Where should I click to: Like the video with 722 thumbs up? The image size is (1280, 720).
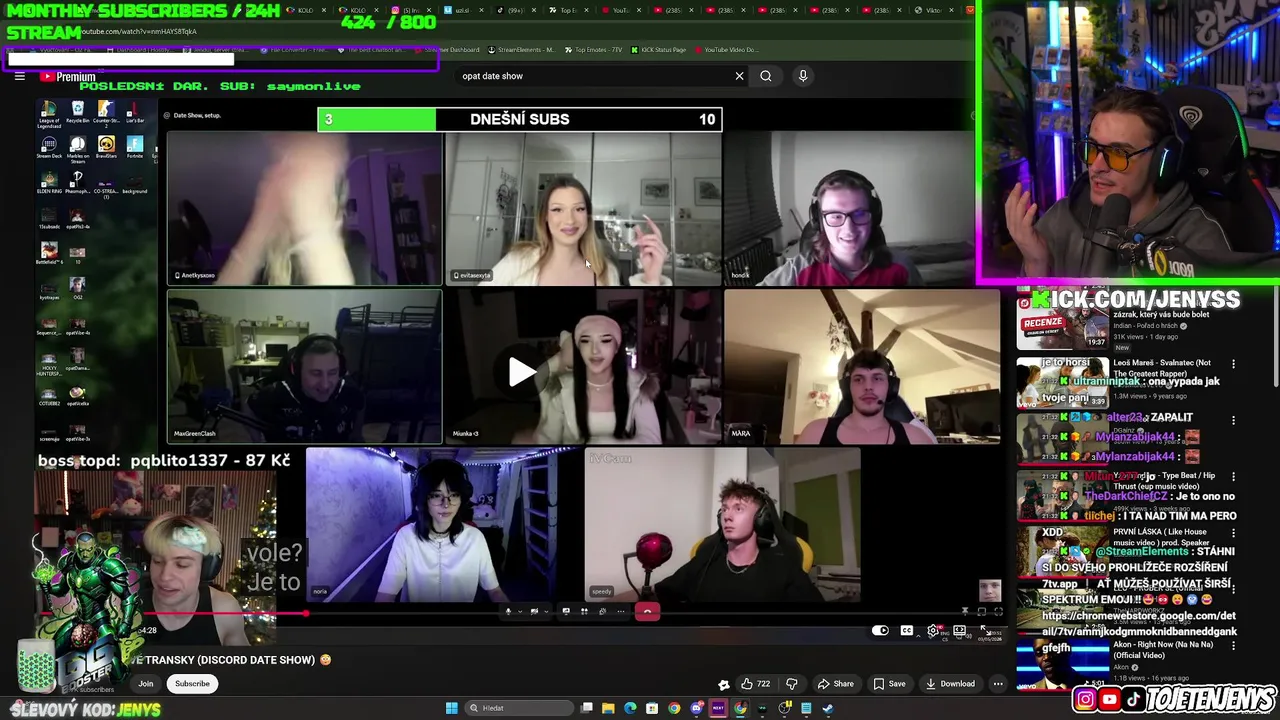[x=755, y=684]
